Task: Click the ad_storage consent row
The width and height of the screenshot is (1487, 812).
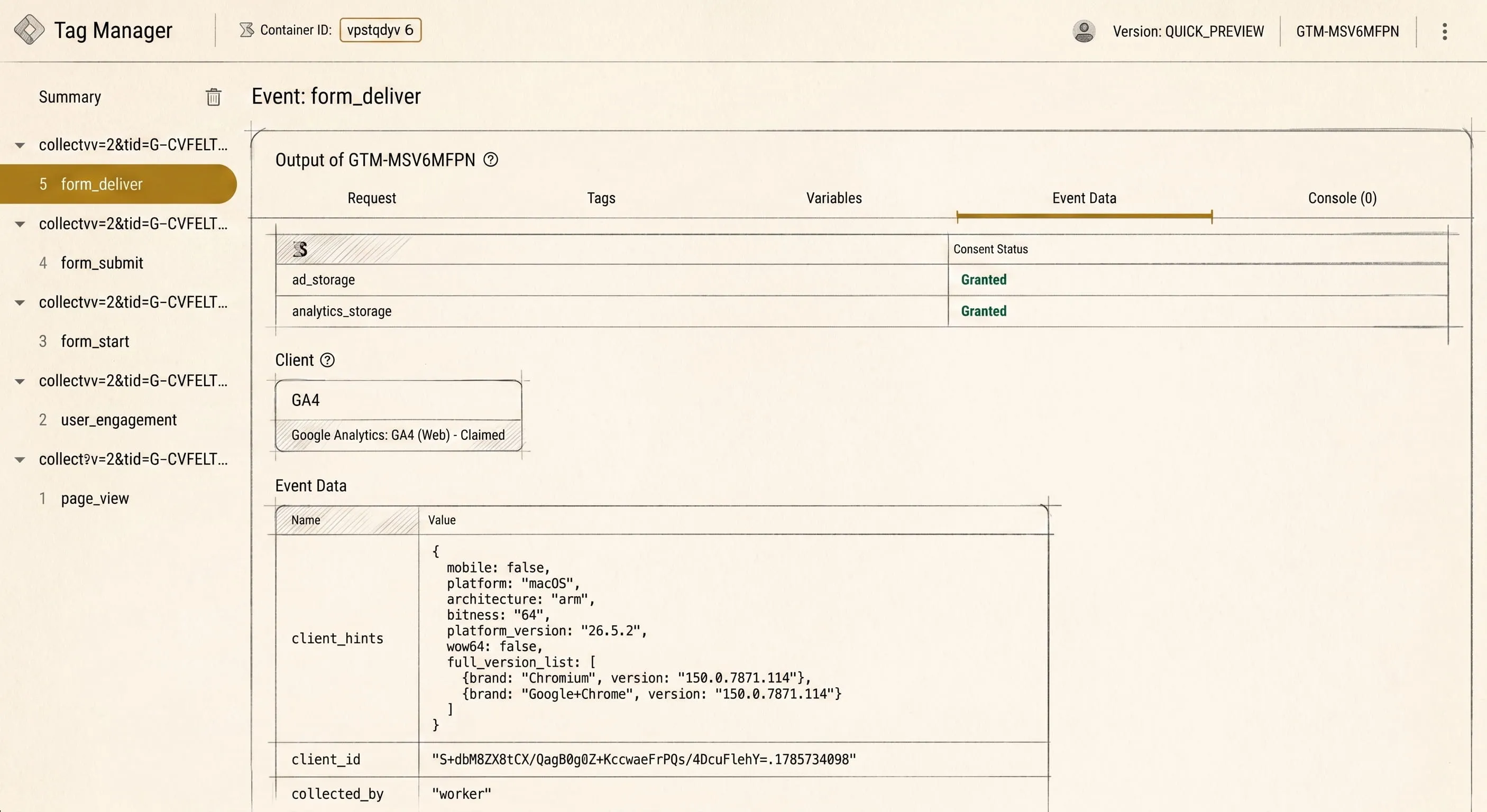Action: [862, 280]
